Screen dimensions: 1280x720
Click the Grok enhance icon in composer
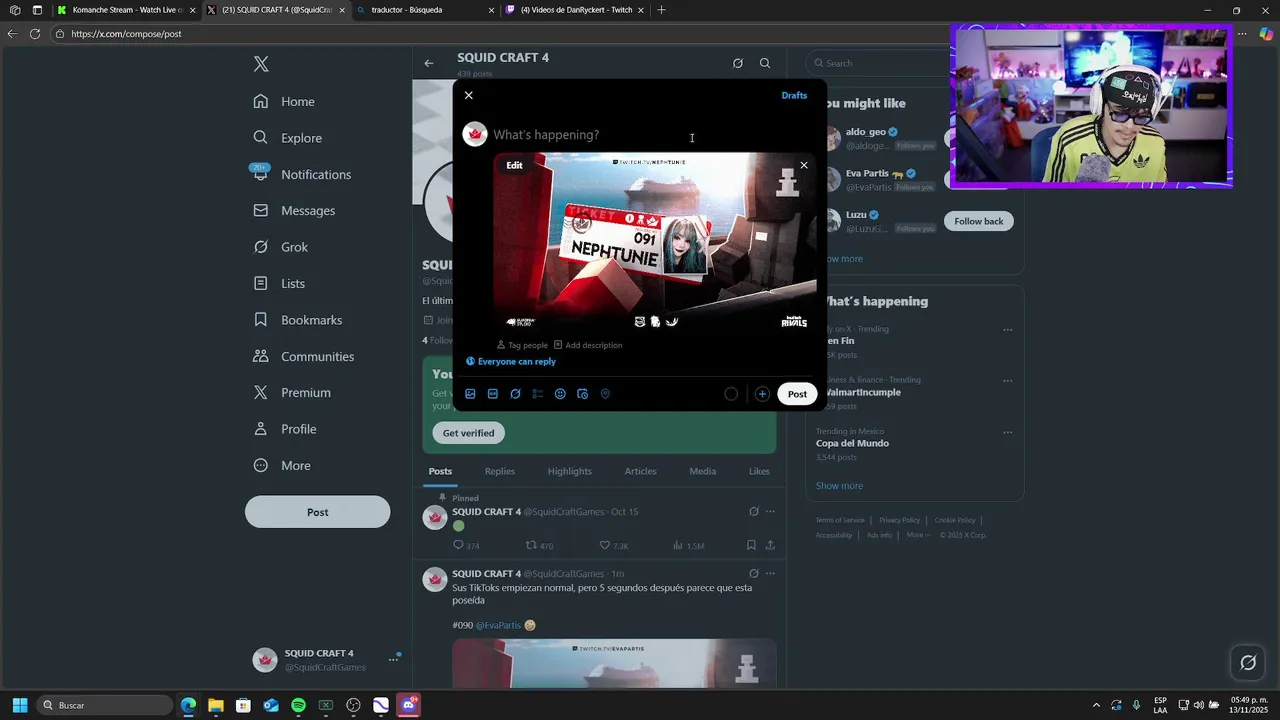click(x=515, y=394)
